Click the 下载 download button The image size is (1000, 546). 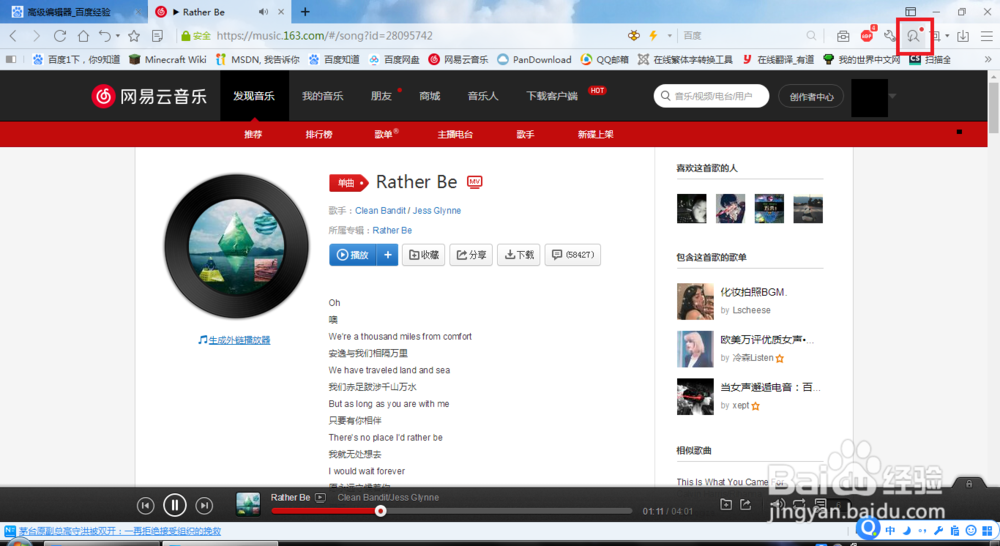pyautogui.click(x=519, y=255)
